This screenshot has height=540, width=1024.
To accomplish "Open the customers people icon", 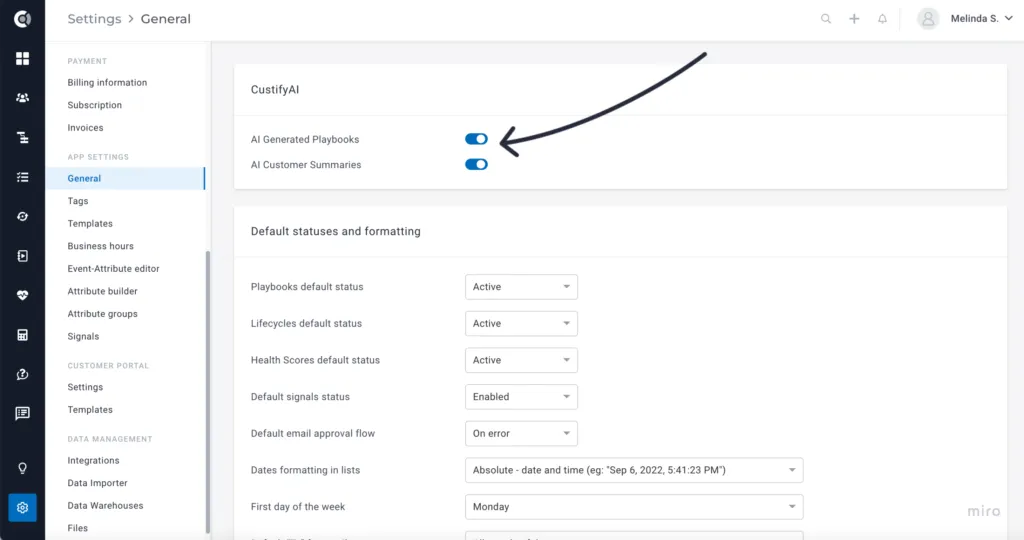I will click(x=22, y=98).
